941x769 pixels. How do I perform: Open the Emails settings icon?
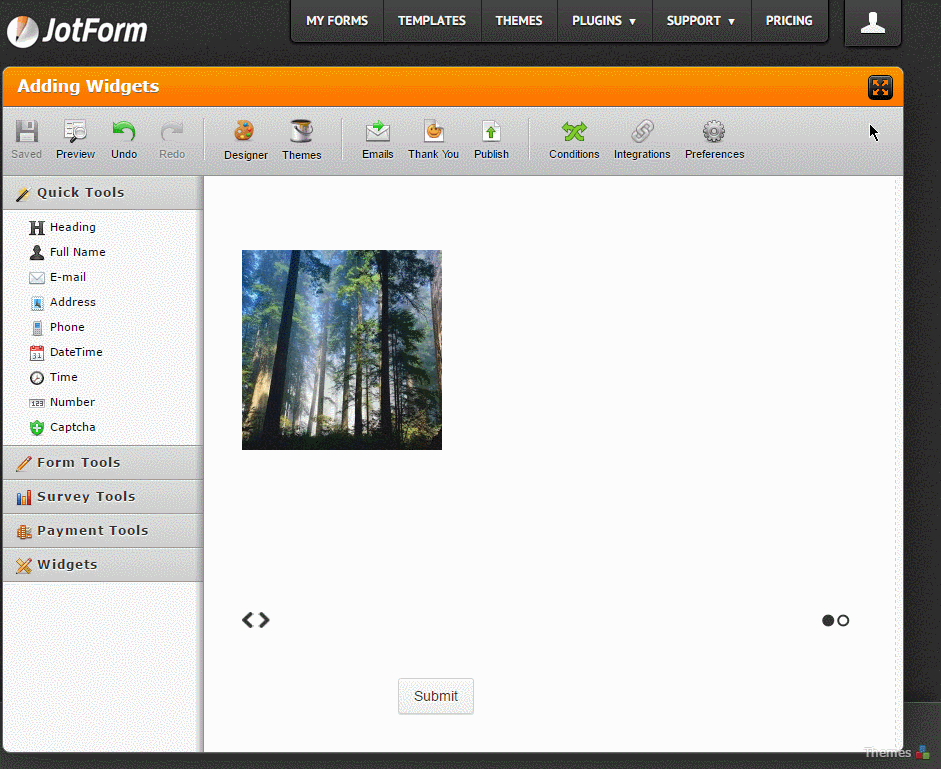click(377, 132)
